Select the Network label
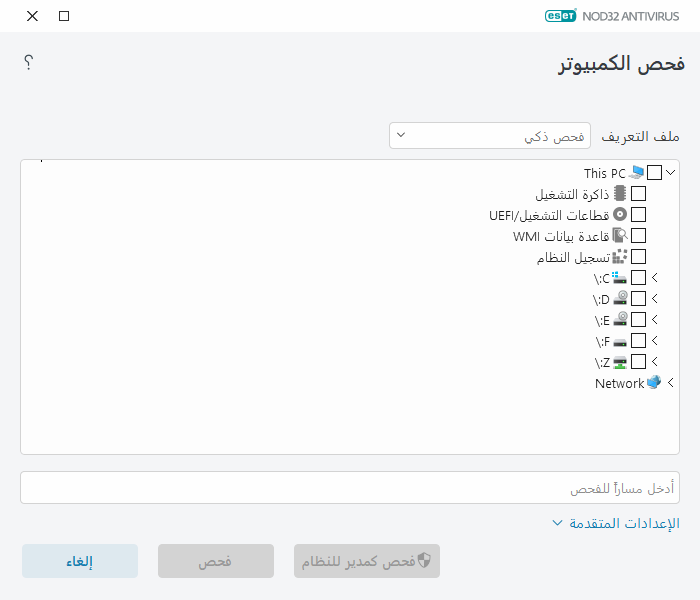 [x=620, y=383]
